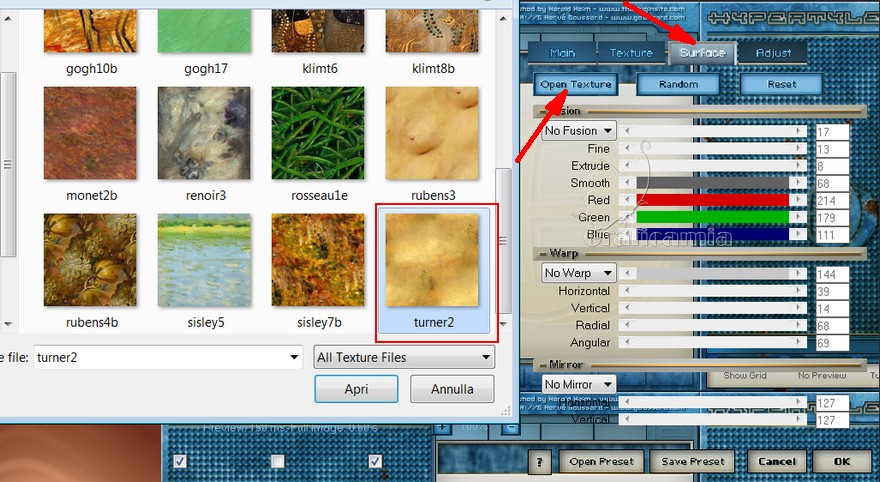Dismiss the file dialog with Annulla

452,389
